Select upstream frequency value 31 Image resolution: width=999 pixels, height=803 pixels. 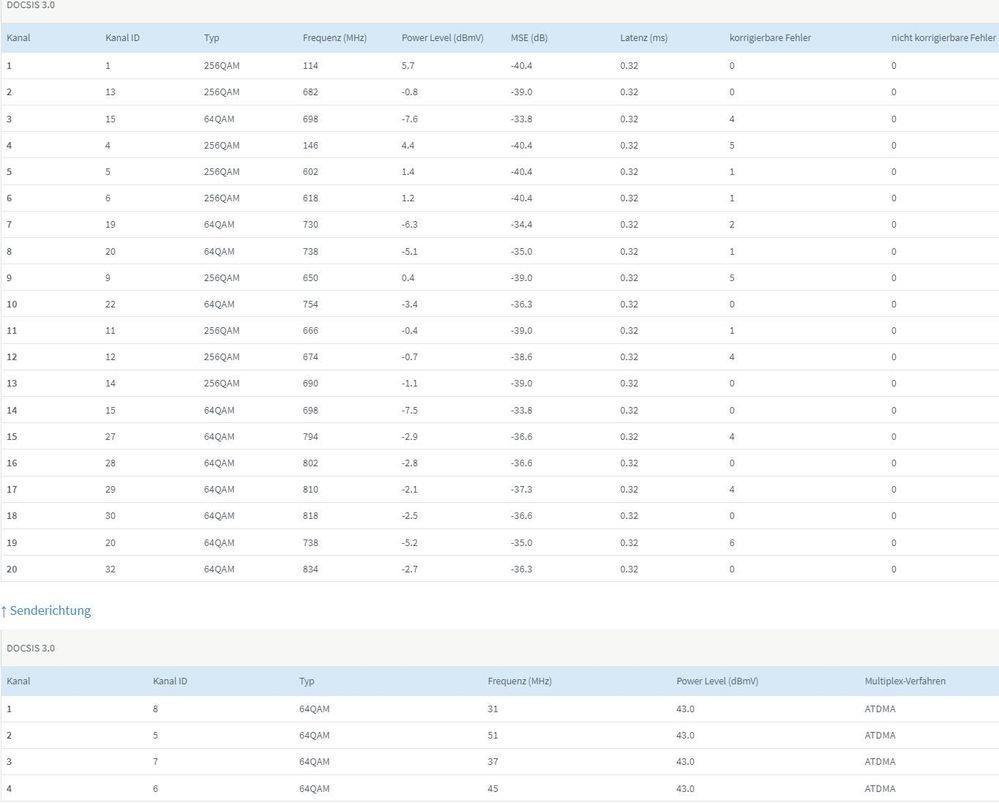492,709
